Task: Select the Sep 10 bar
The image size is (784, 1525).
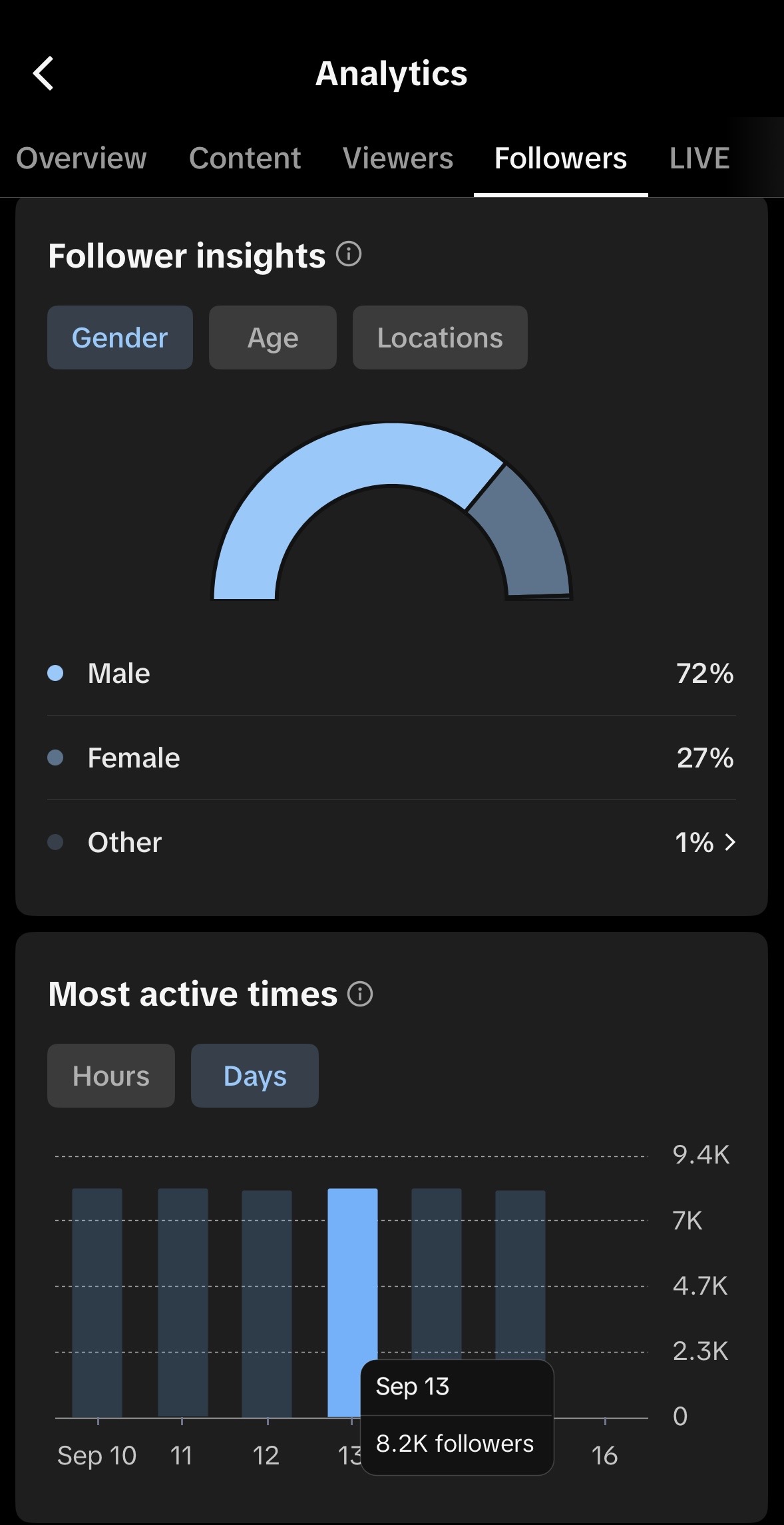Action: pyautogui.click(x=97, y=1303)
